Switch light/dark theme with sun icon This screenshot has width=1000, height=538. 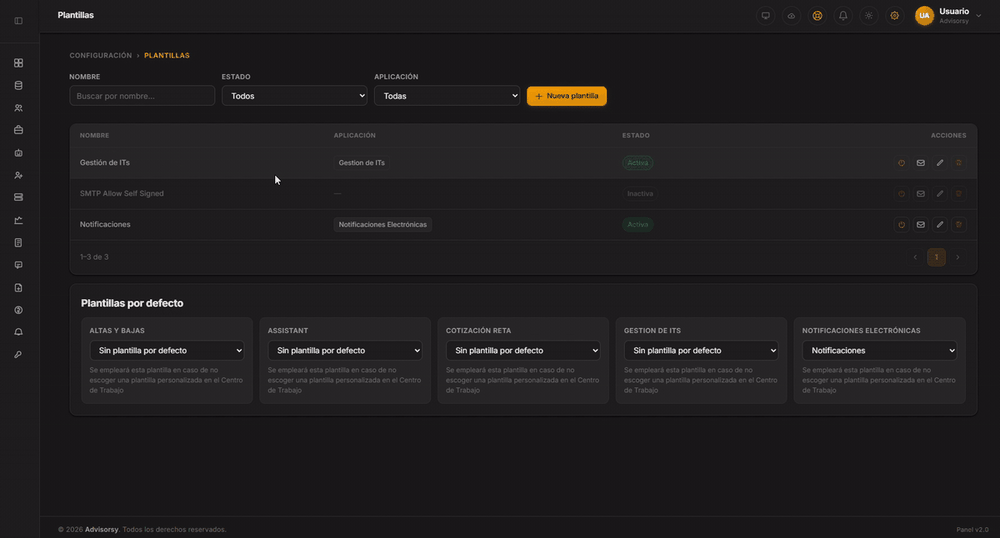[x=869, y=16]
